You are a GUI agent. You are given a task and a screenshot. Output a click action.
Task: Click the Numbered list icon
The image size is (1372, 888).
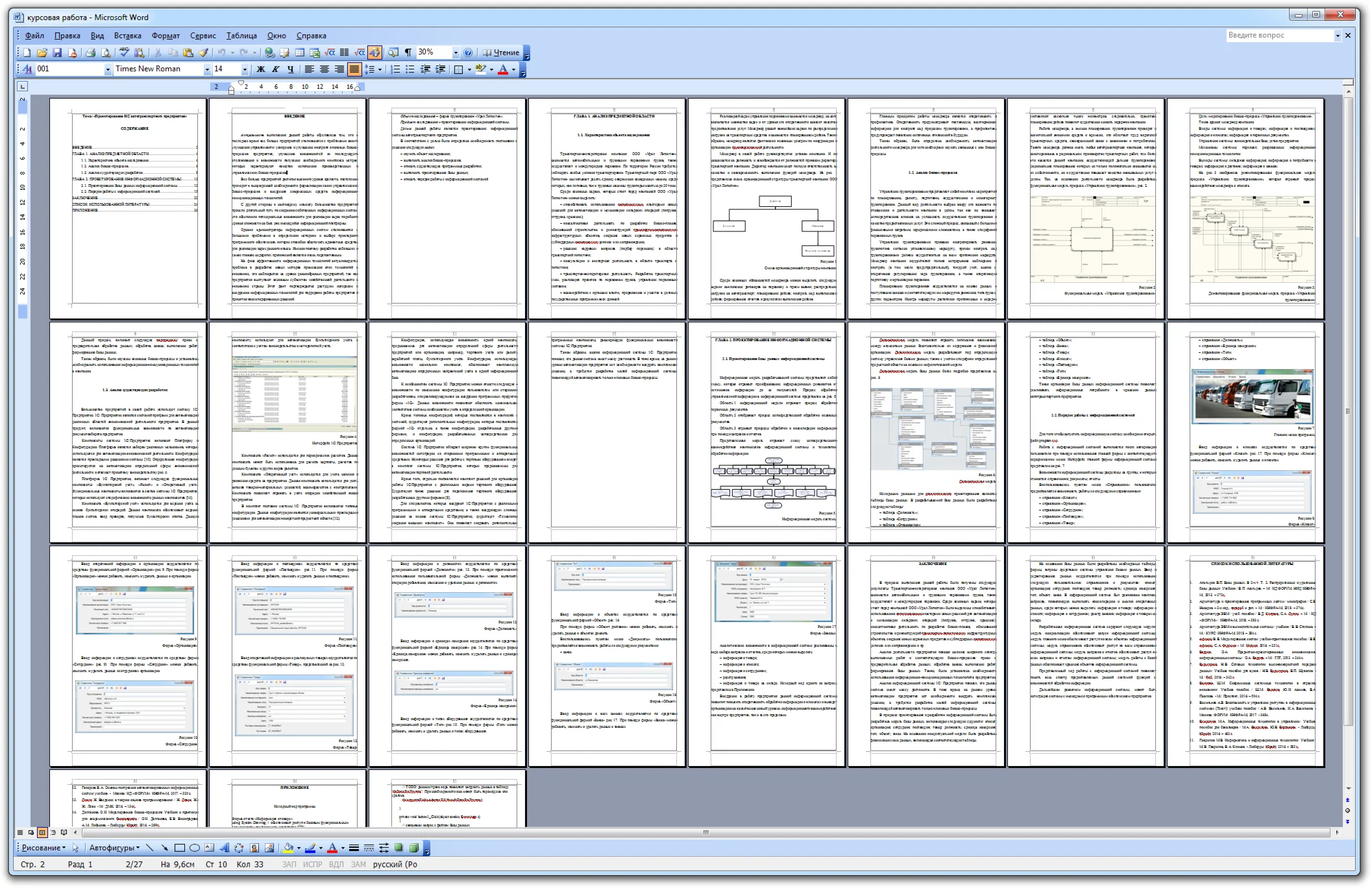(395, 69)
